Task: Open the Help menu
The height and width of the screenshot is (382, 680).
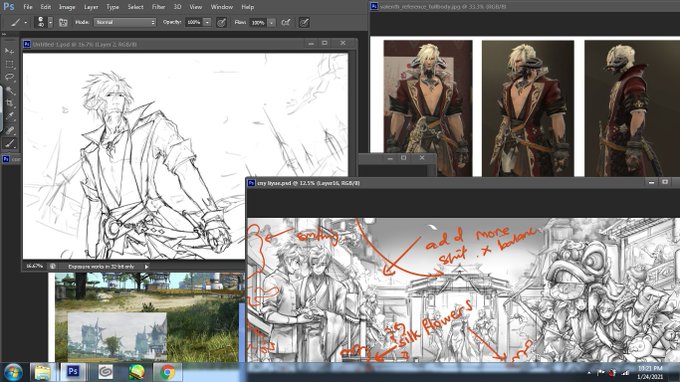Action: tap(248, 7)
